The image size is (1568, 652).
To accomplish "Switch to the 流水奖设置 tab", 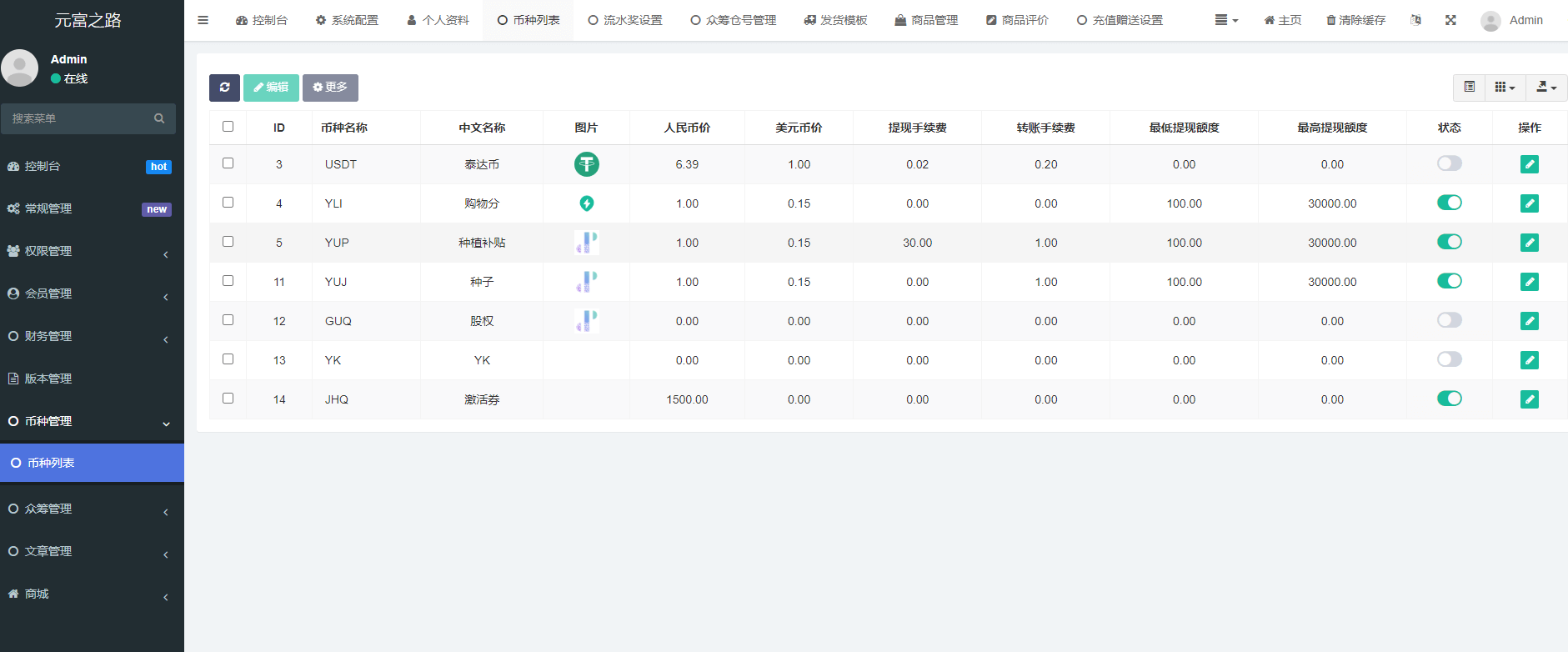I will point(625,20).
